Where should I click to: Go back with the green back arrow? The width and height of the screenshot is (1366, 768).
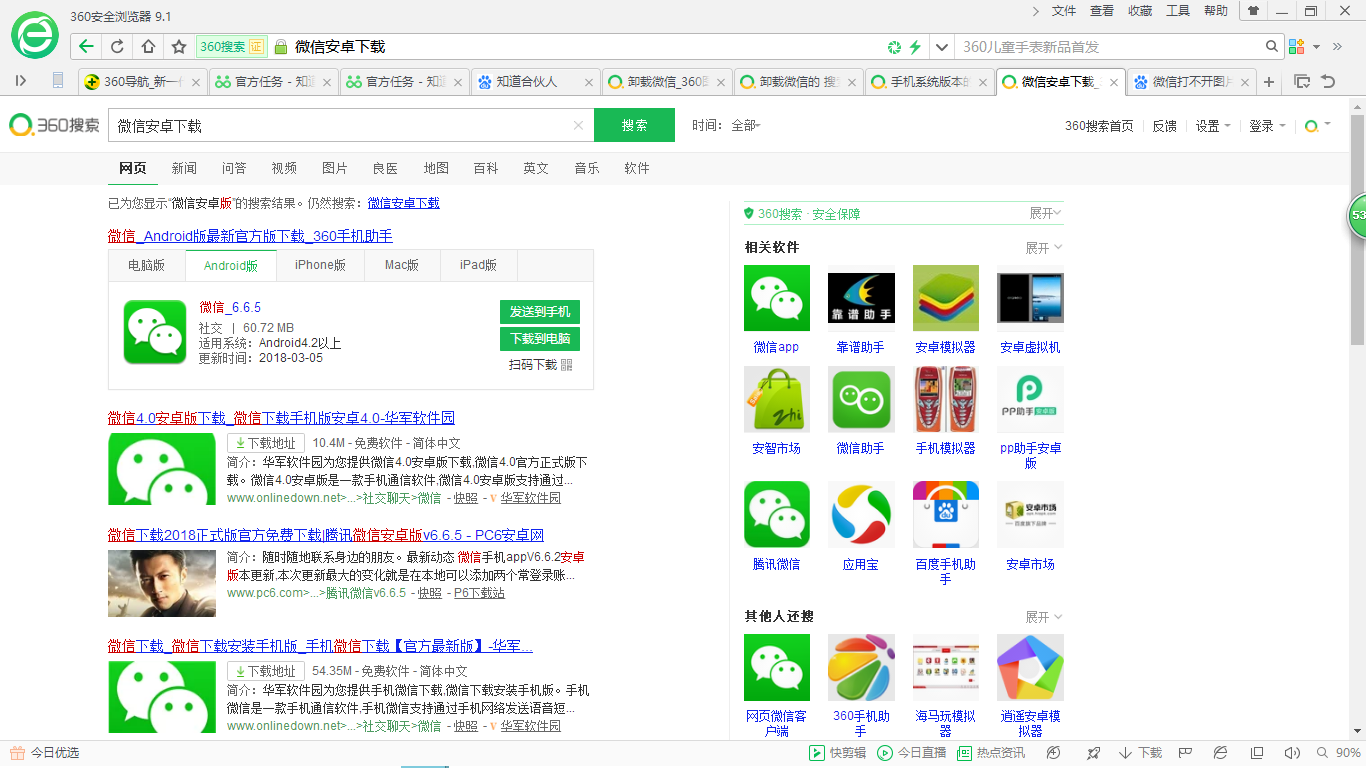[x=87, y=46]
